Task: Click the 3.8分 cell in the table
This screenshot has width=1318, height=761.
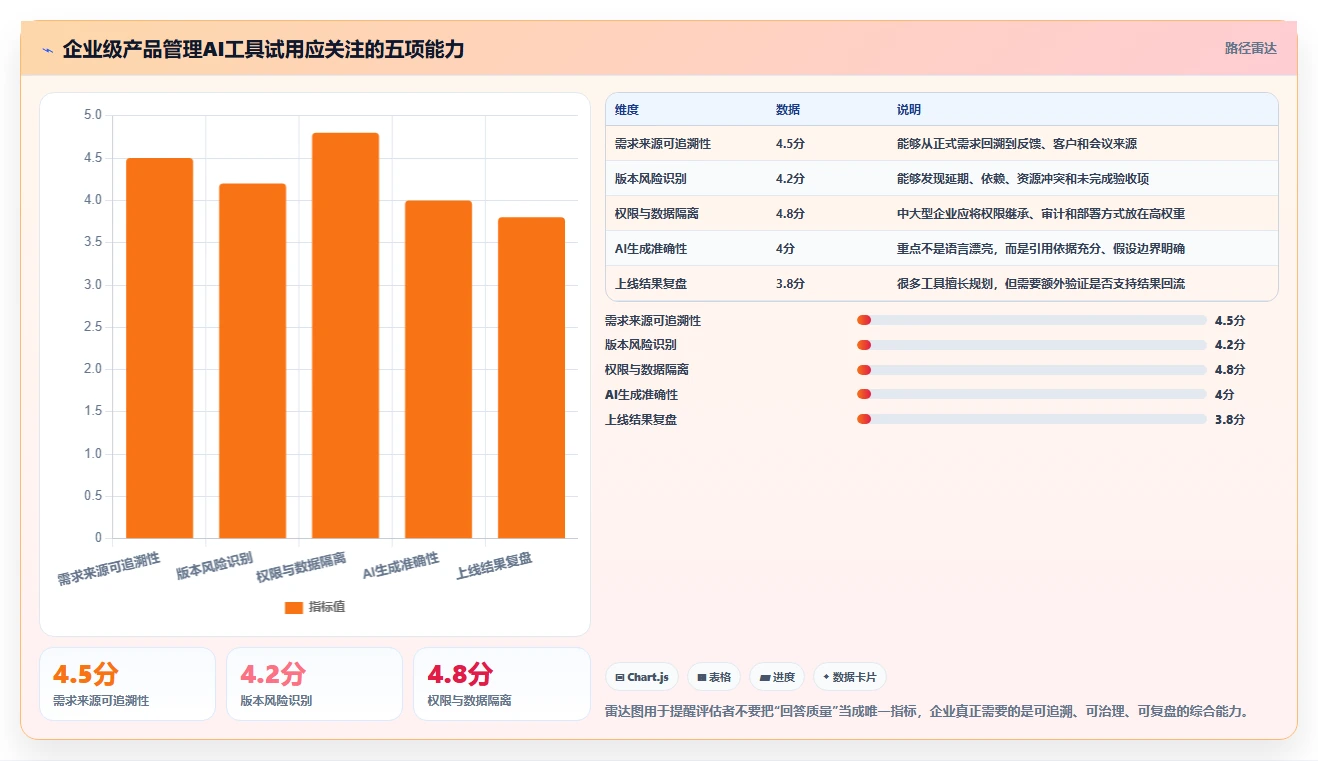Action: [x=790, y=284]
